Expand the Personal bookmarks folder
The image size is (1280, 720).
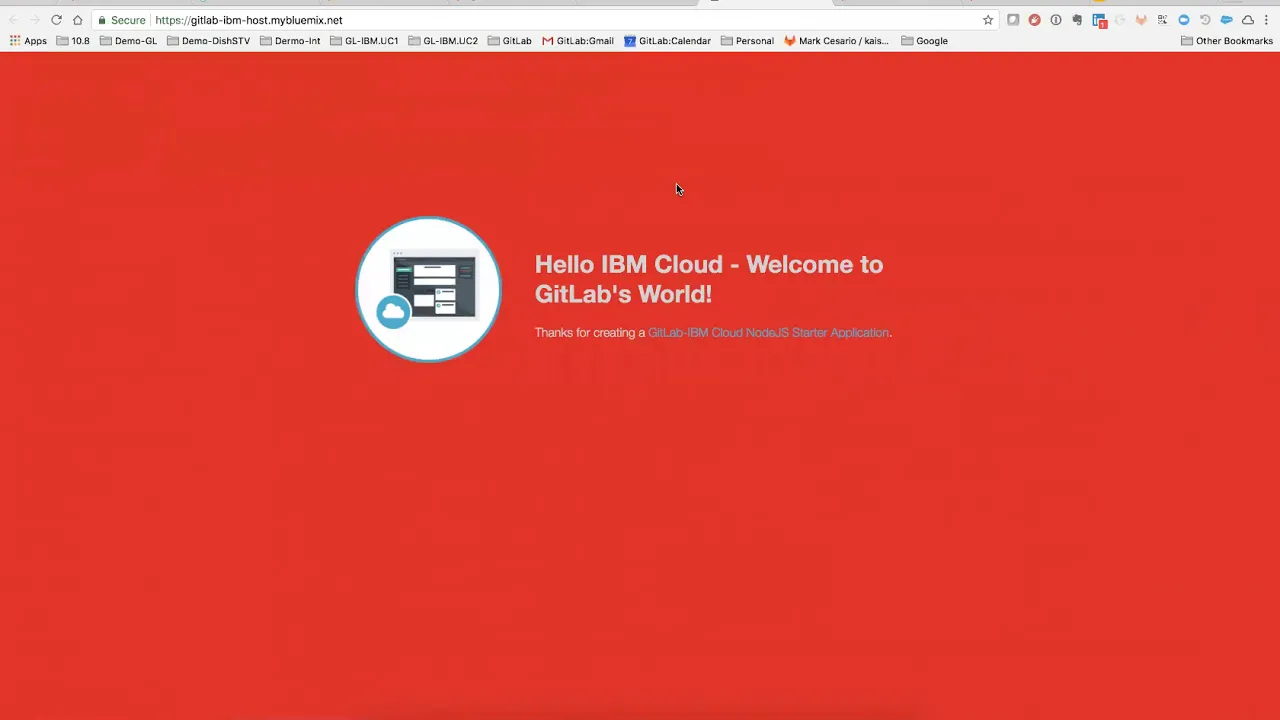coord(747,41)
